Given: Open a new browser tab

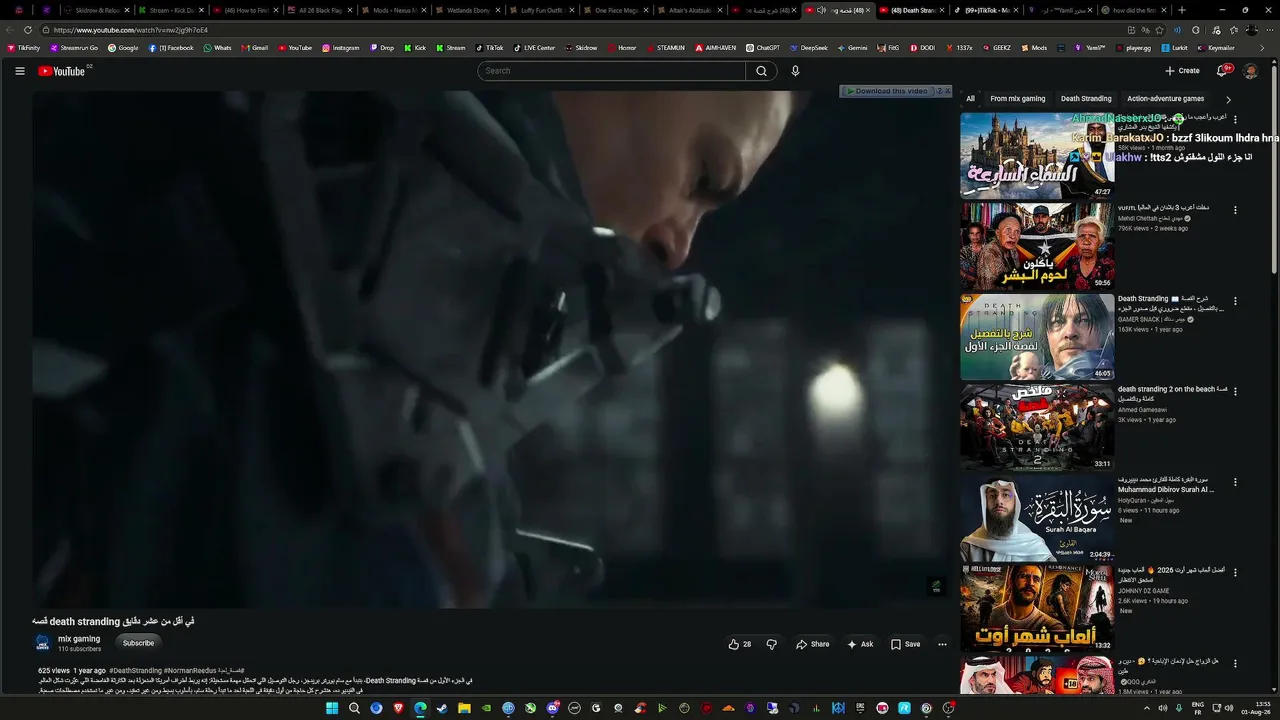Looking at the screenshot, I should coord(1181,10).
